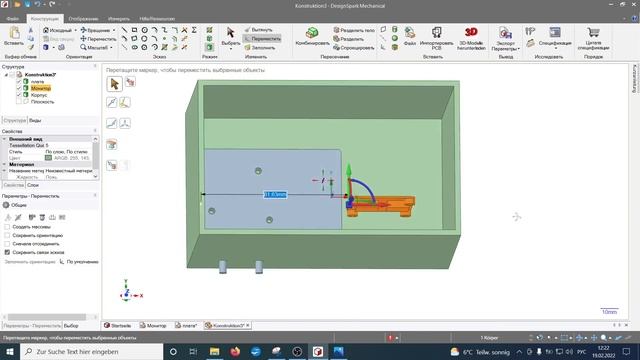
Task: Click the Sigma equation sketch icon
Action: tap(194, 30)
